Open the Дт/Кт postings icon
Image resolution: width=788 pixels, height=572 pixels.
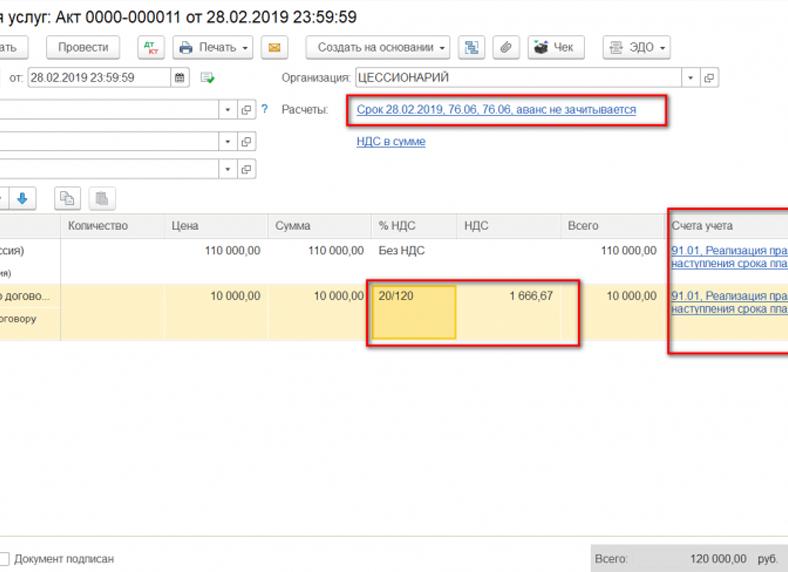151,47
